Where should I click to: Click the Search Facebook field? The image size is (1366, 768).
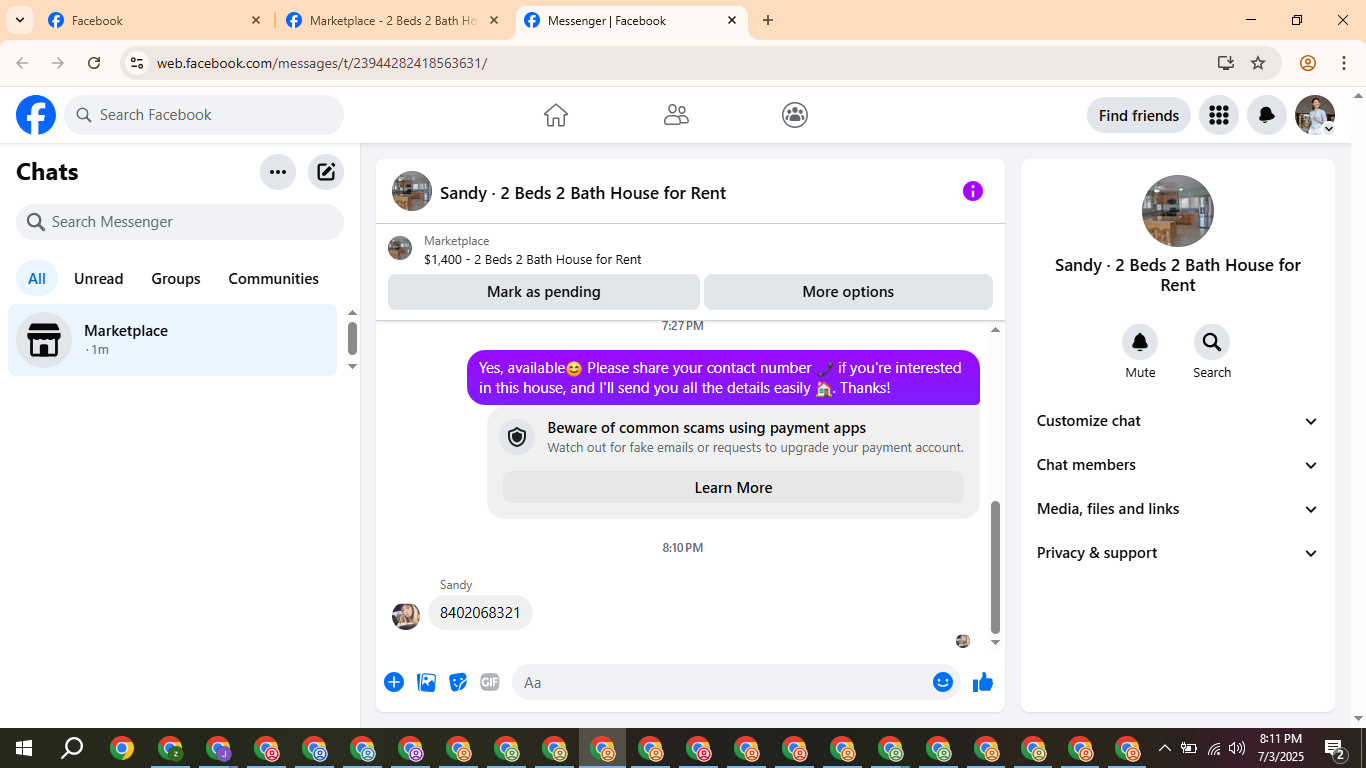pyautogui.click(x=204, y=115)
